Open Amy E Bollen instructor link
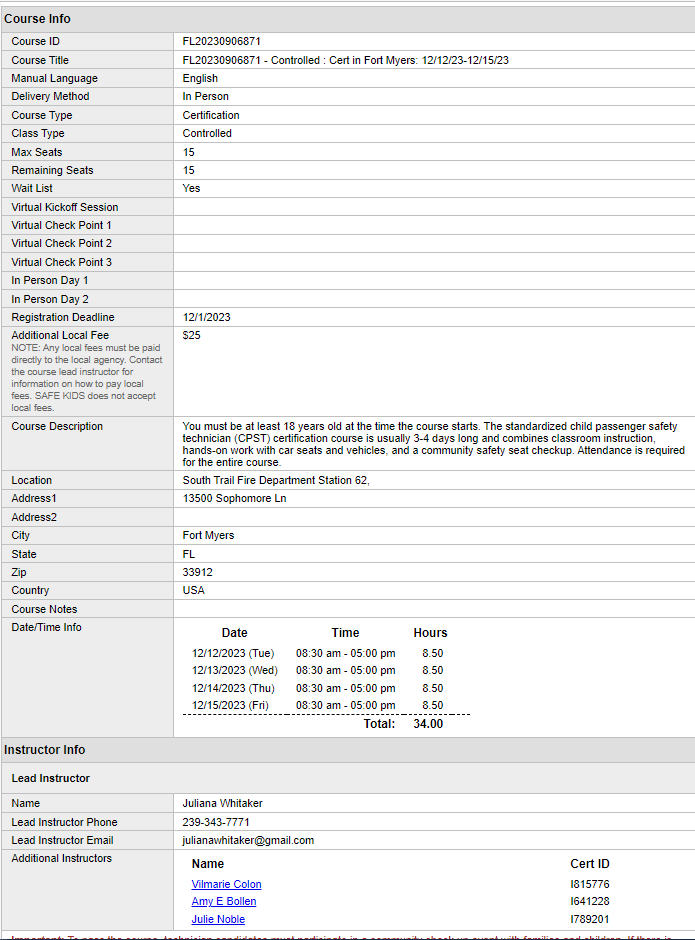Image resolution: width=695 pixels, height=940 pixels. tap(224, 901)
